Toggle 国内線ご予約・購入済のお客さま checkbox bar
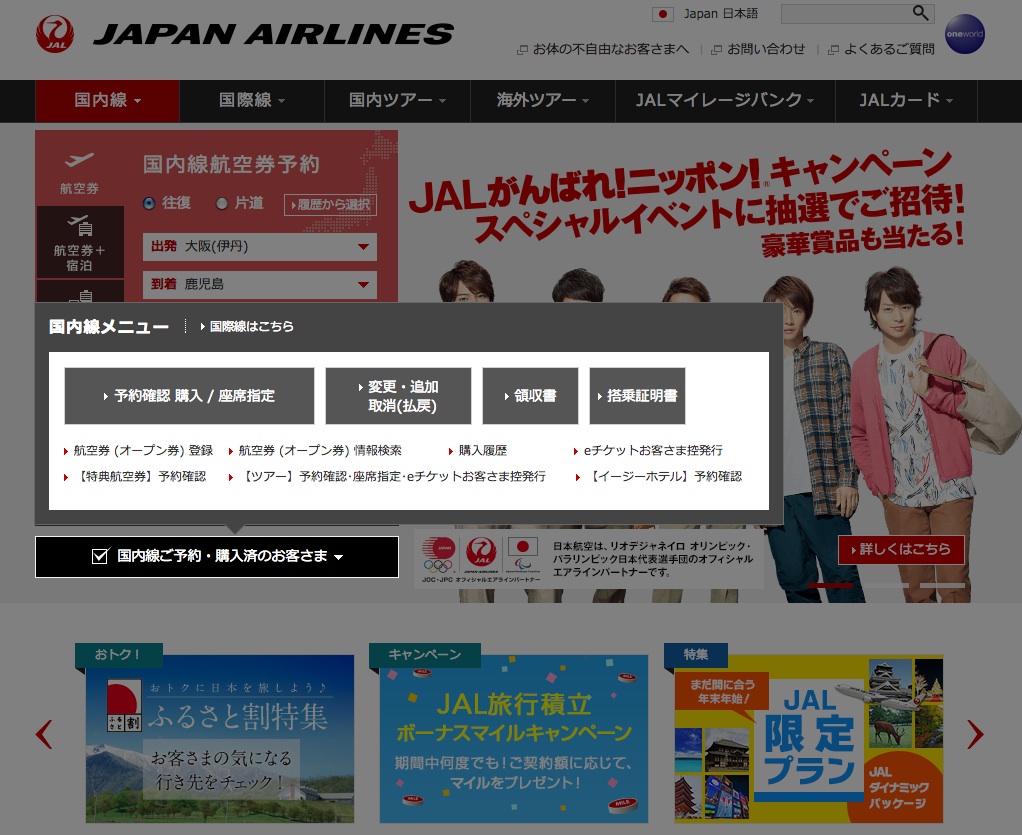This screenshot has height=835, width=1022. tap(217, 557)
